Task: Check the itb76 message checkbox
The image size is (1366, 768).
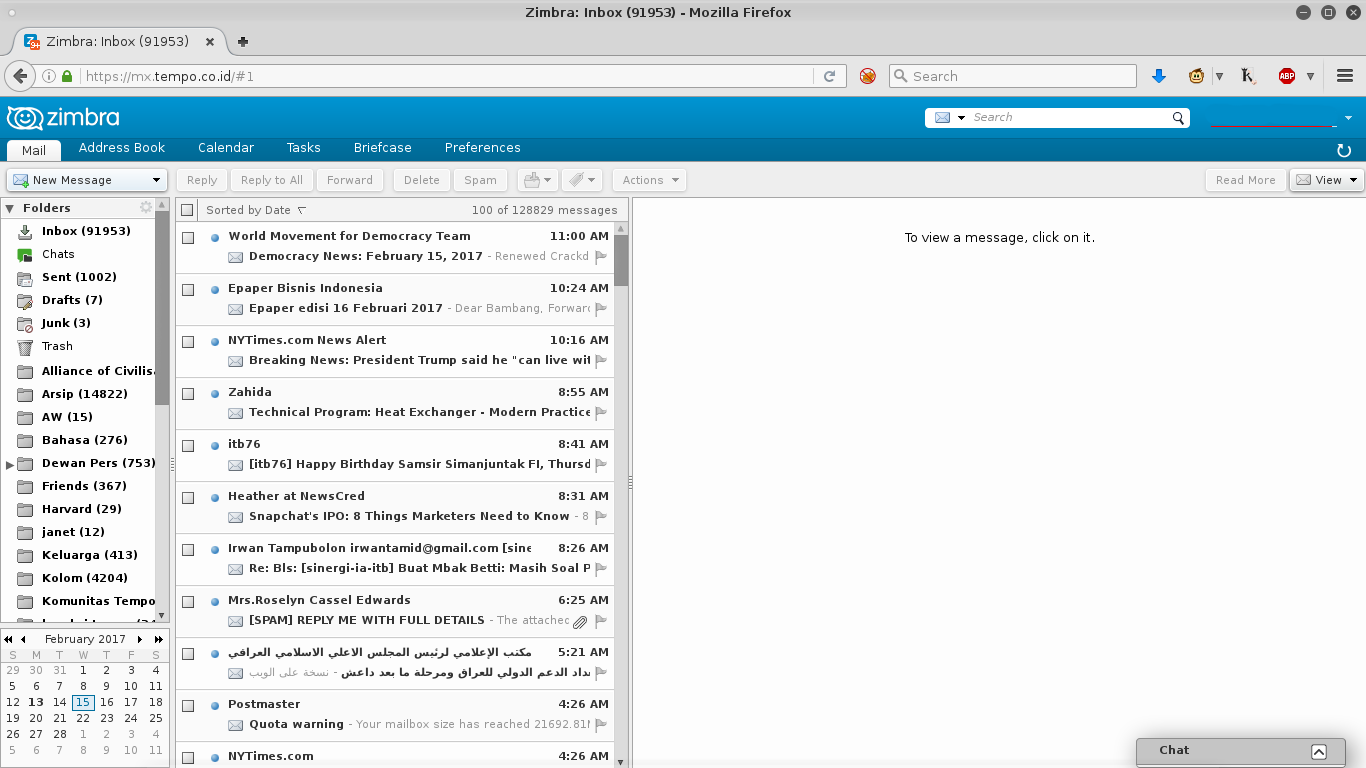Action: (x=188, y=446)
